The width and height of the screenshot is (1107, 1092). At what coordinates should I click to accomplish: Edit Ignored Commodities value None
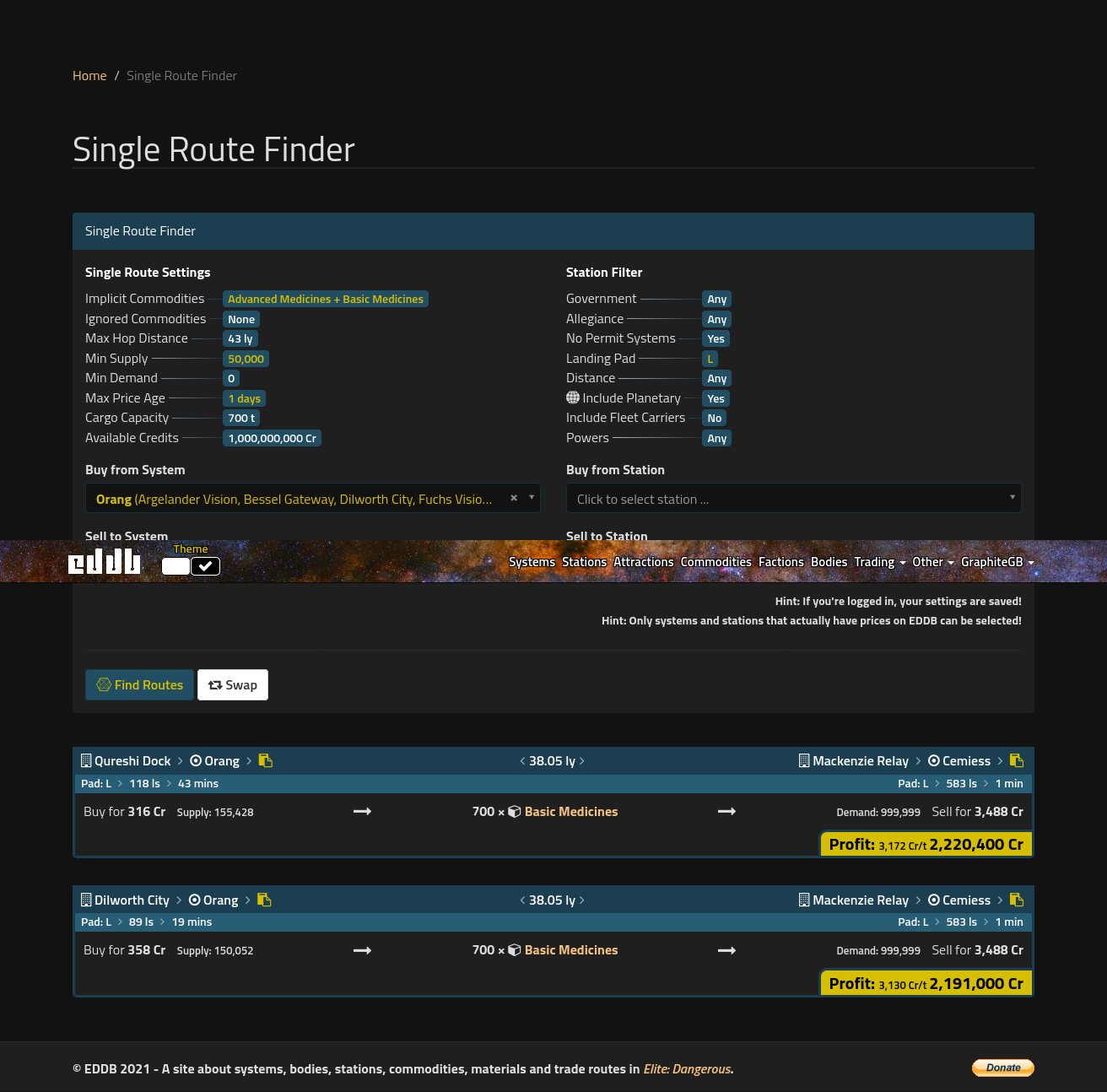(x=241, y=319)
